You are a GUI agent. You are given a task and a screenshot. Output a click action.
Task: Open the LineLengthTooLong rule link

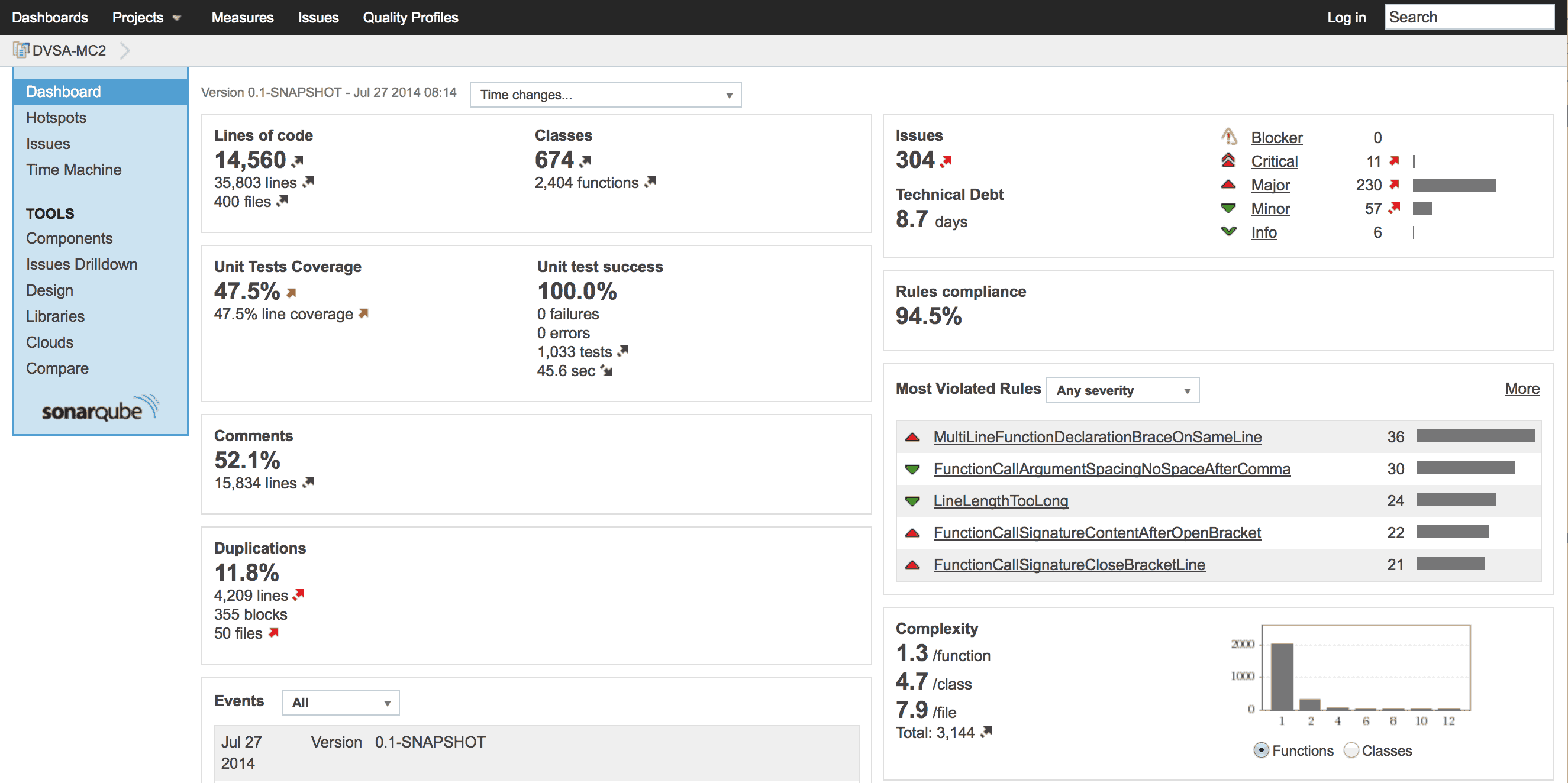pyautogui.click(x=1000, y=501)
